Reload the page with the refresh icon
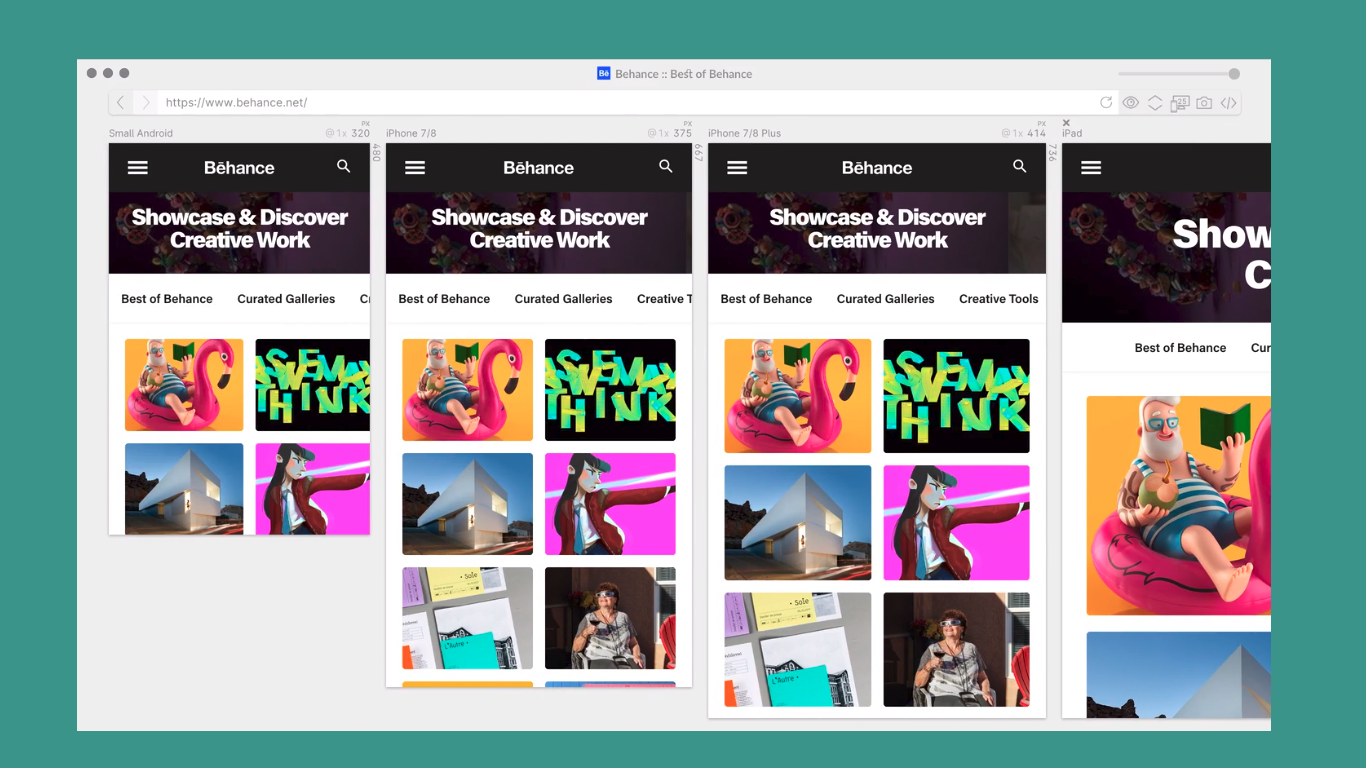The image size is (1366, 768). click(1106, 103)
